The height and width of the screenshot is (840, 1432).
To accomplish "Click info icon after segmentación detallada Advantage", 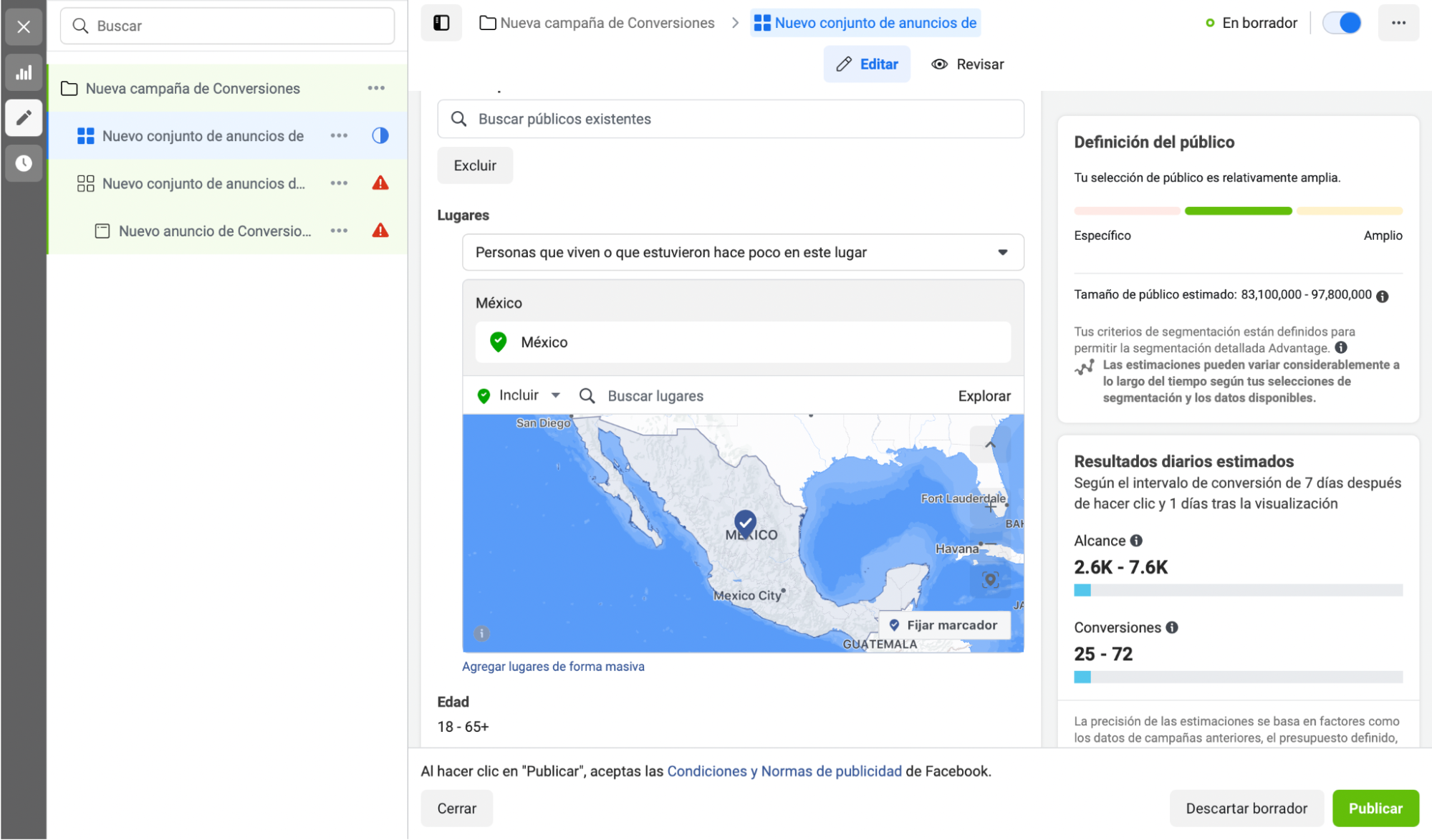I will (x=1340, y=347).
